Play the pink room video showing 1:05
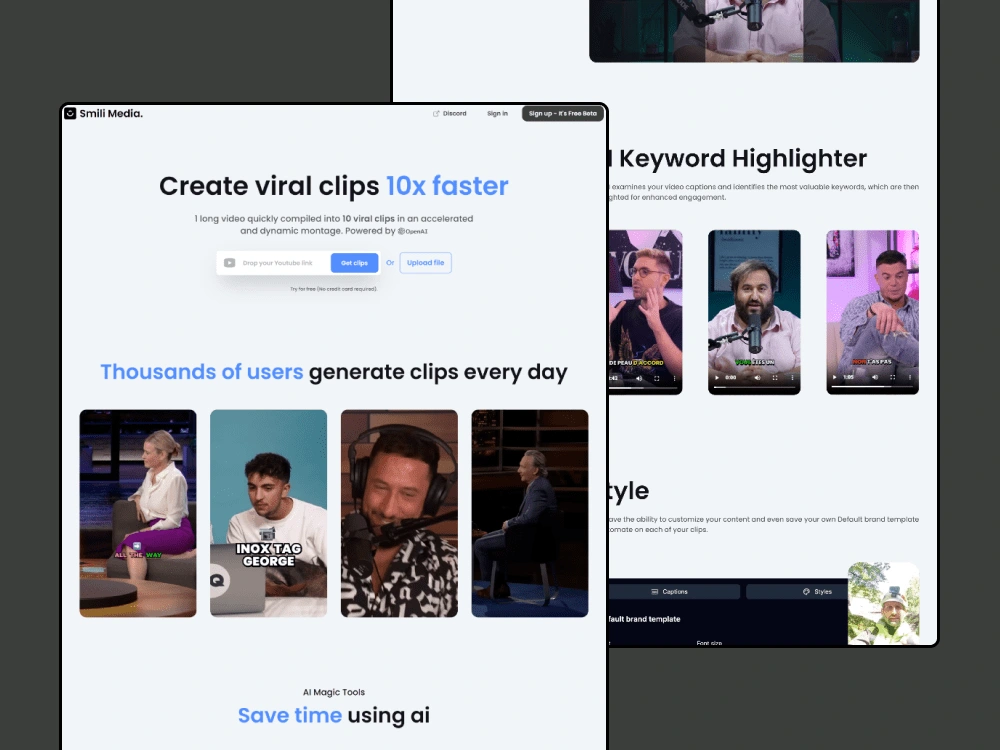1000x750 pixels. coord(835,377)
